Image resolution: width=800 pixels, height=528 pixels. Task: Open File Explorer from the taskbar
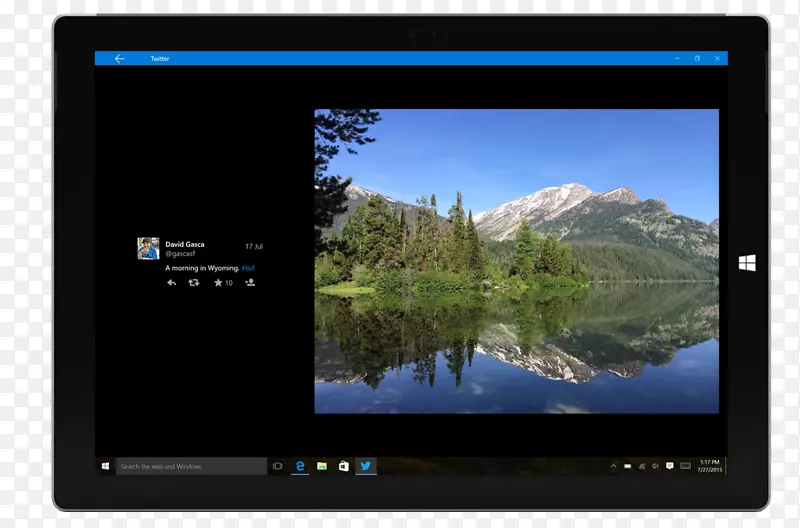tap(322, 466)
